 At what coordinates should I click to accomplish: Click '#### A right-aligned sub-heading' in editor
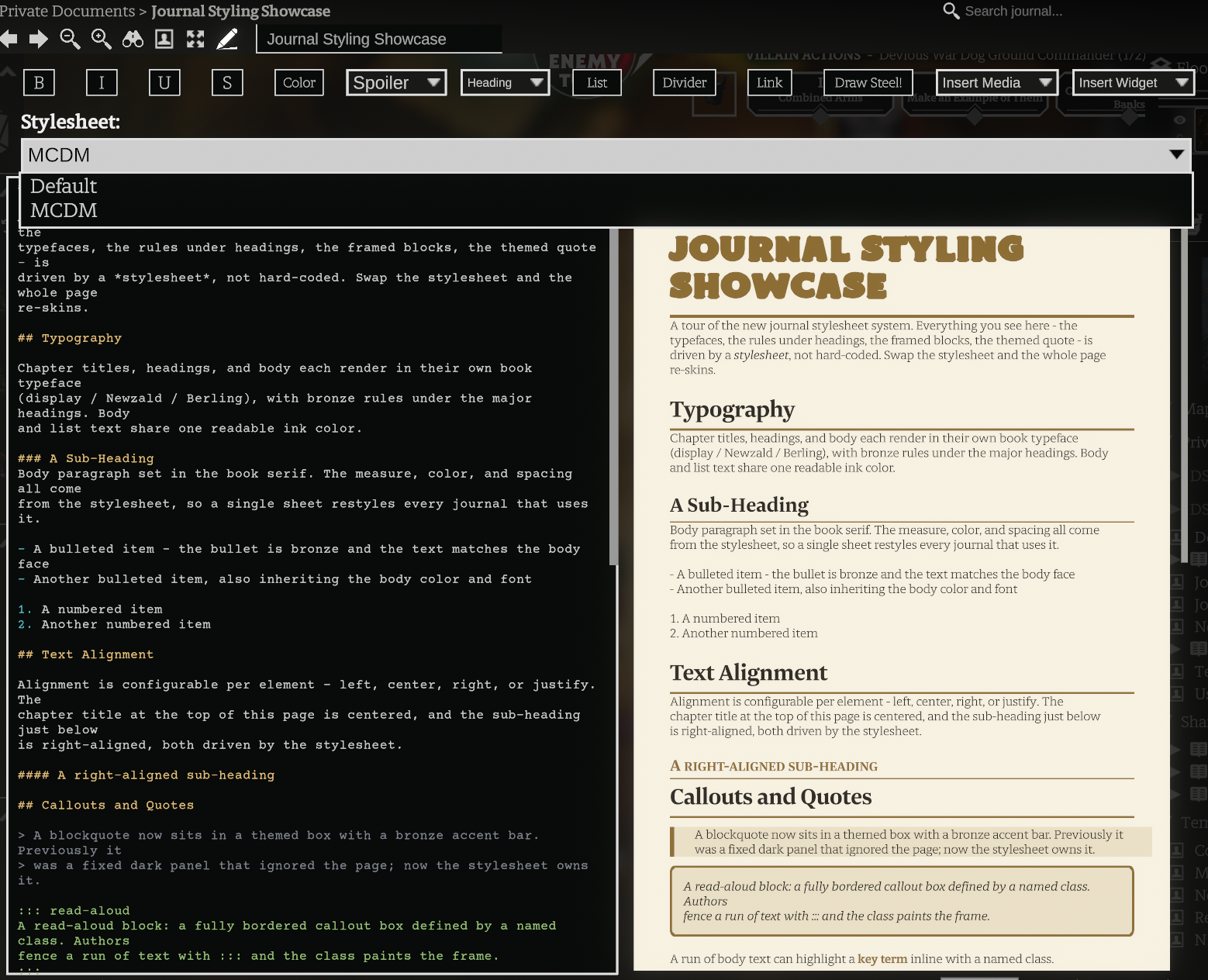point(147,775)
